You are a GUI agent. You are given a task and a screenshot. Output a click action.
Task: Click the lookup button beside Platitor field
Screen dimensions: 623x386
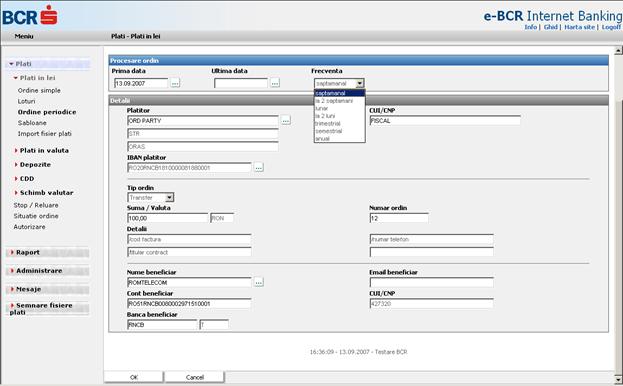[286, 120]
